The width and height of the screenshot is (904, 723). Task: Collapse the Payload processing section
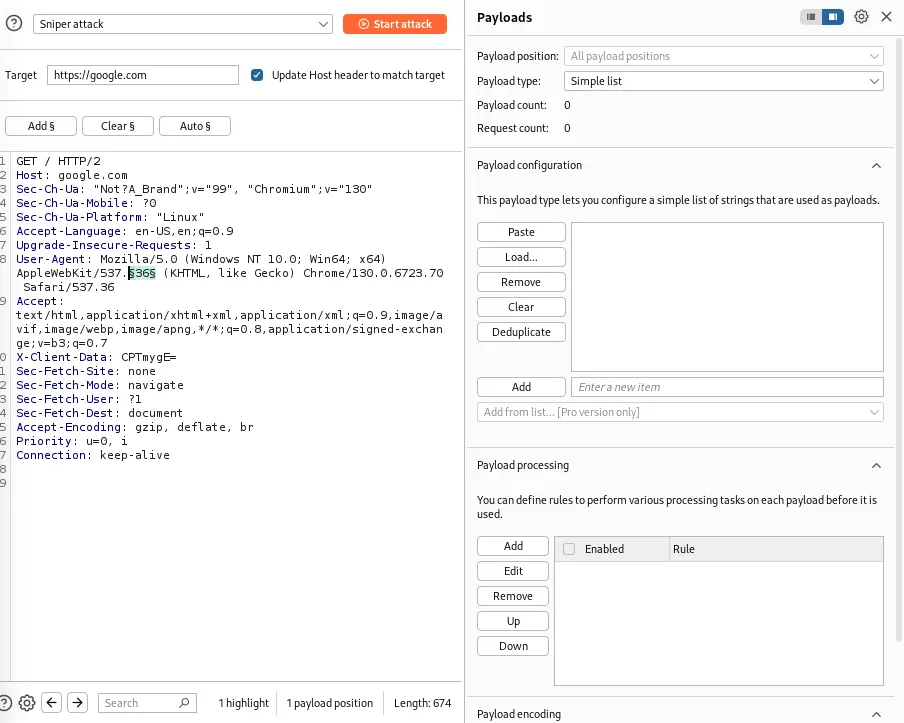(x=876, y=465)
